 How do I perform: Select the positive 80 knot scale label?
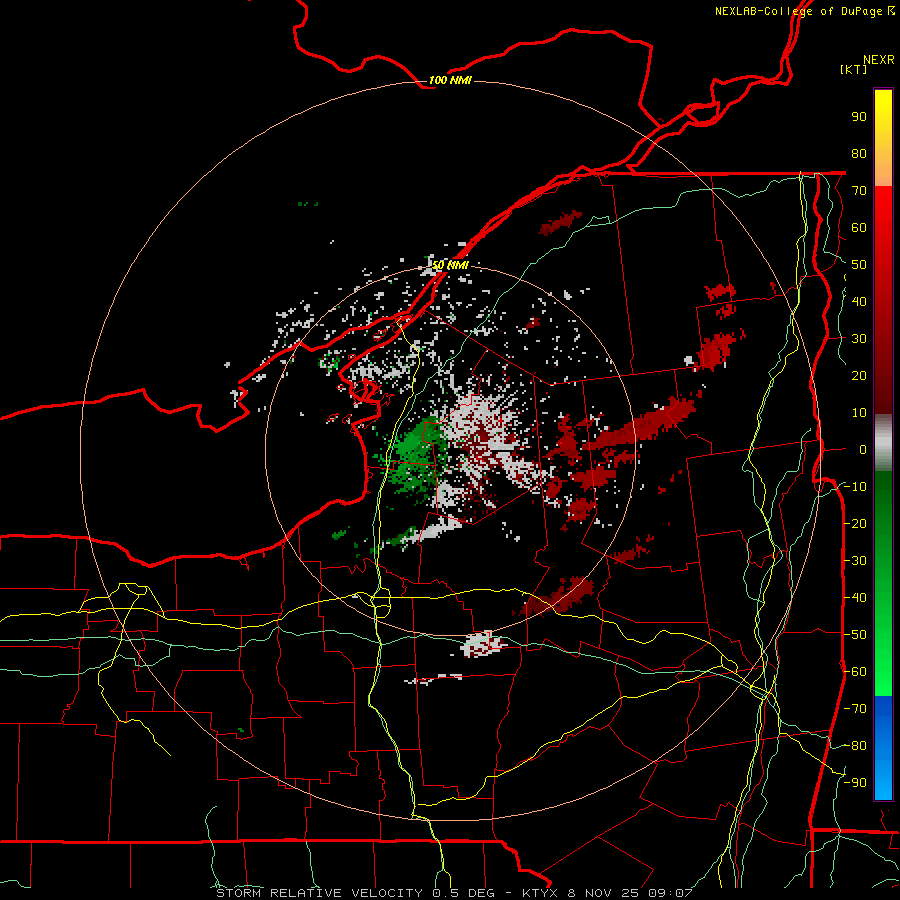[x=859, y=154]
